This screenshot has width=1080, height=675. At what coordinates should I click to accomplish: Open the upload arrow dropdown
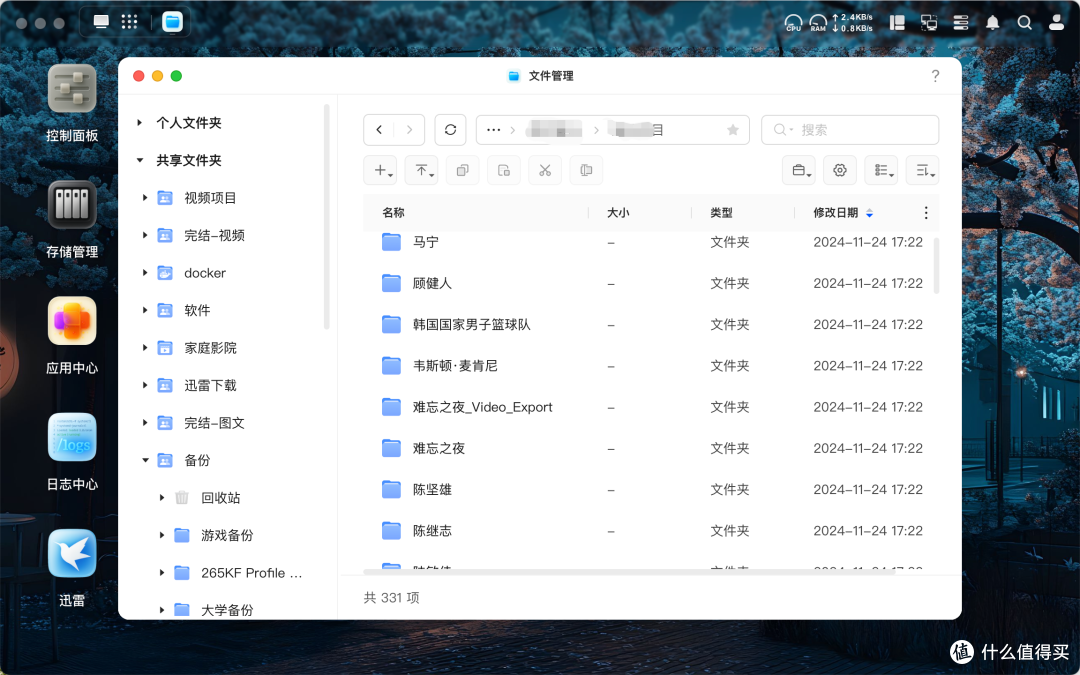click(x=422, y=170)
